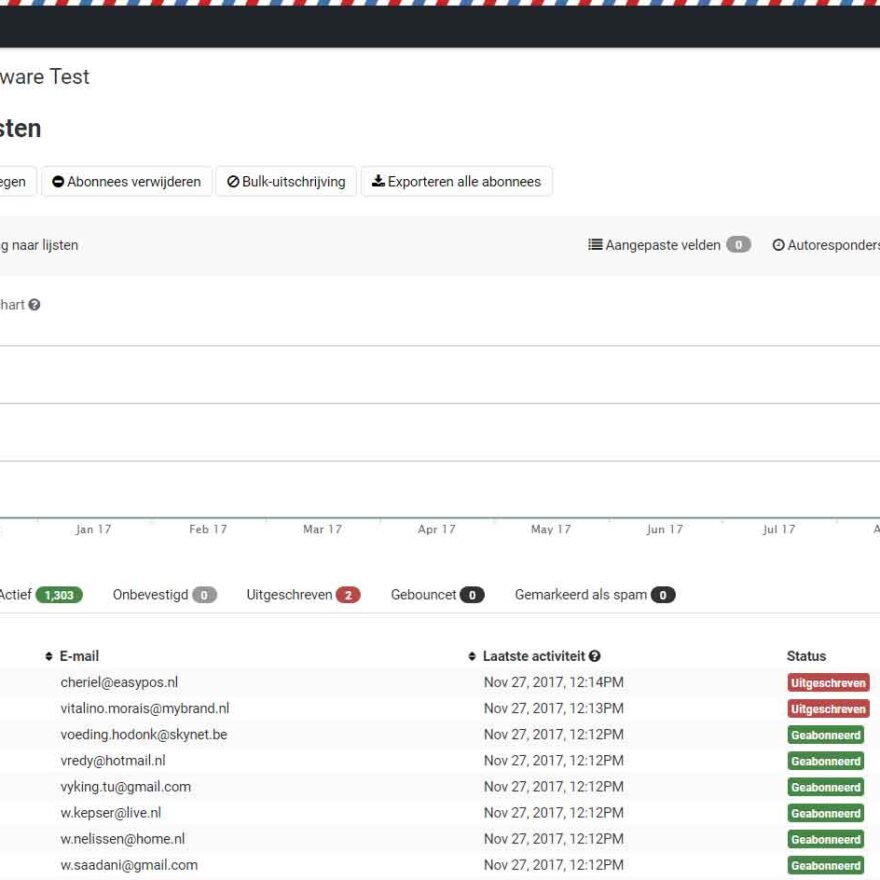880x880 pixels.
Task: Open the Autoresponders link
Action: [x=826, y=245]
